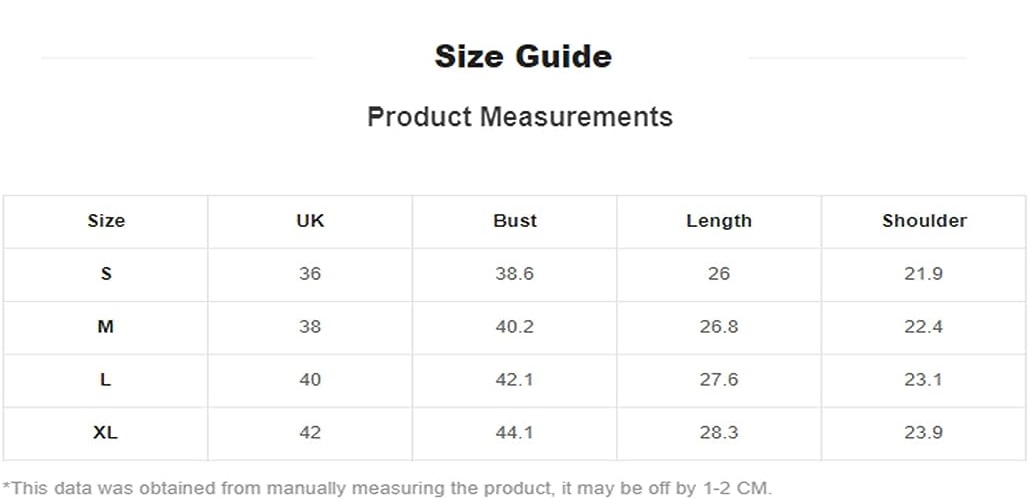Image resolution: width=1029 pixels, height=499 pixels.
Task: Click the S size row label
Action: [106, 274]
